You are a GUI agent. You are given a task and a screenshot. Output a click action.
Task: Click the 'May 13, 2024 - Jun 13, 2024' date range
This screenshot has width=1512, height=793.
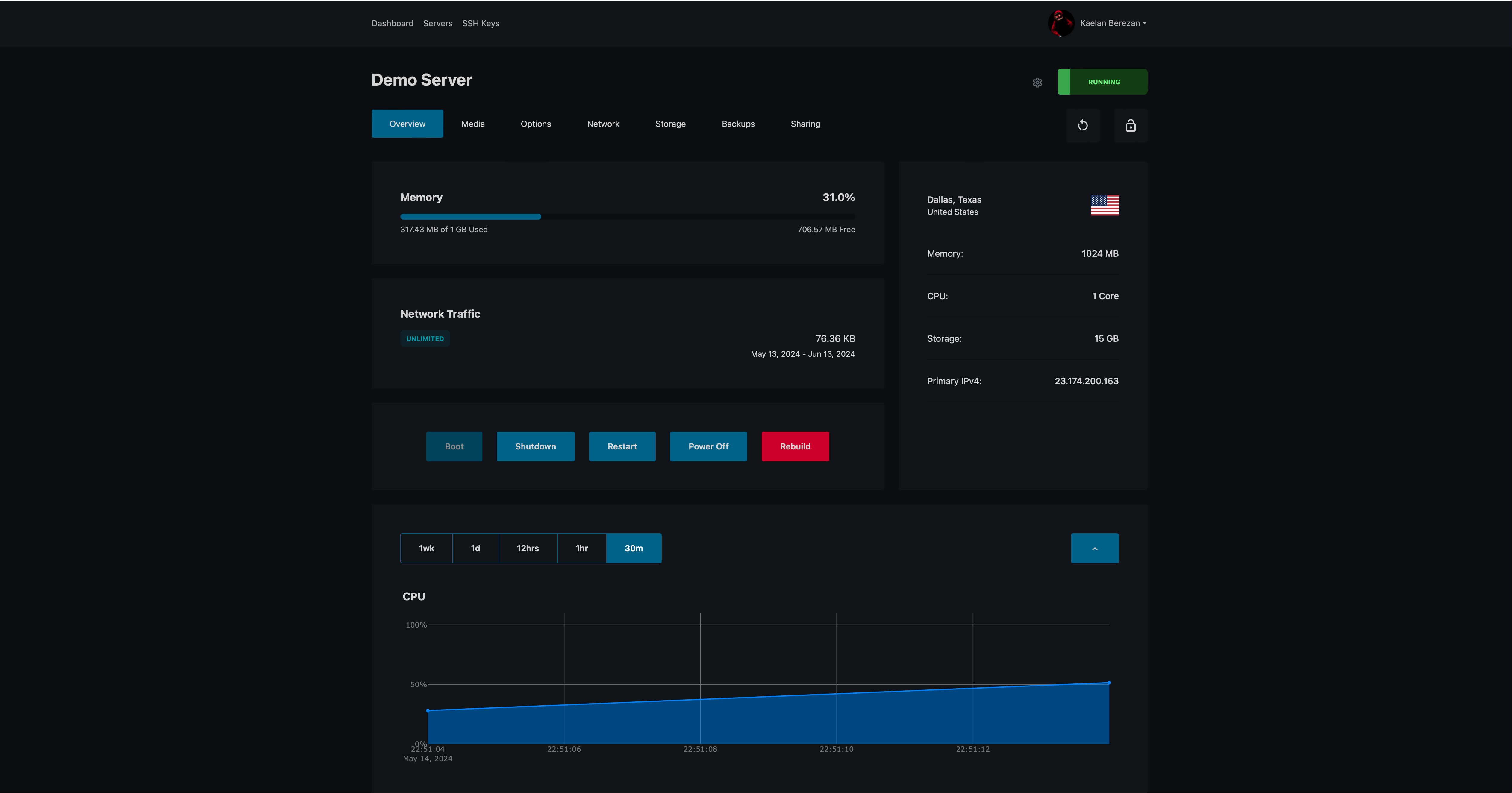(x=802, y=354)
